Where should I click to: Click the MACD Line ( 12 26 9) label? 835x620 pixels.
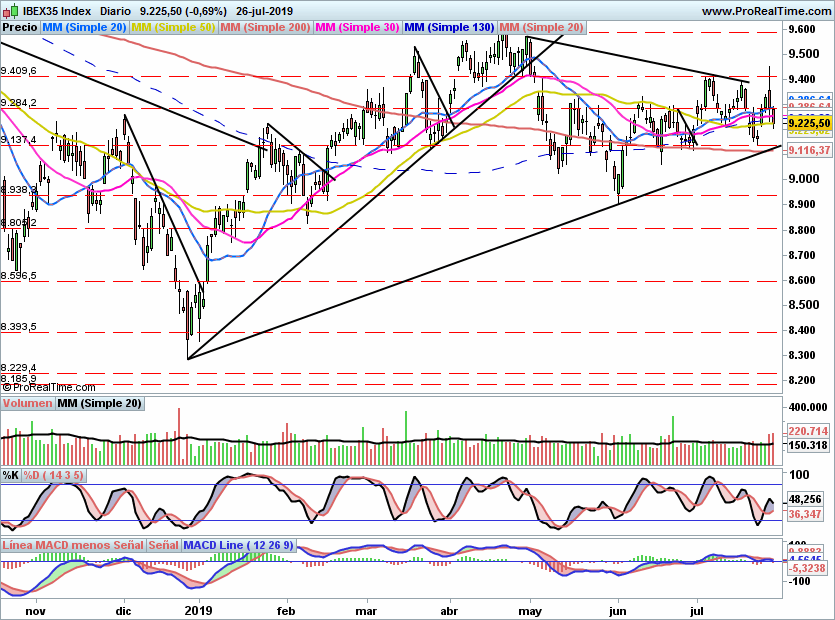pyautogui.click(x=238, y=545)
